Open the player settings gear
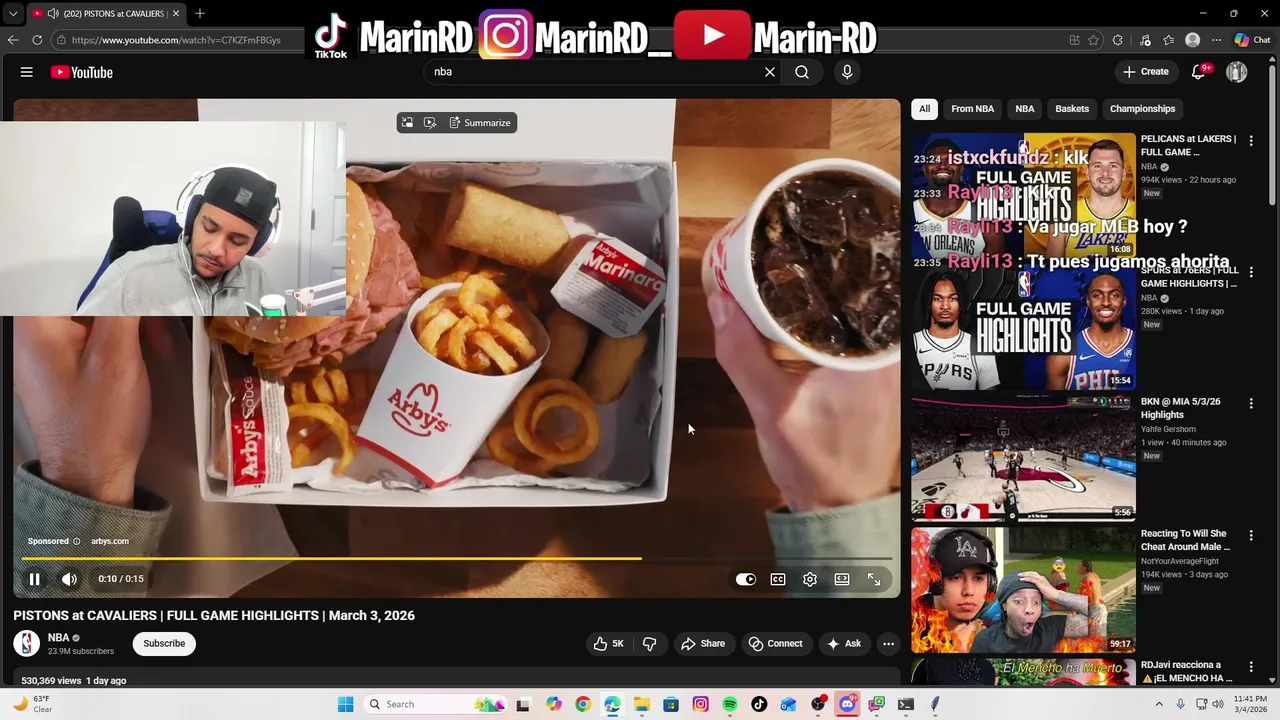This screenshot has width=1280, height=720. [x=810, y=579]
